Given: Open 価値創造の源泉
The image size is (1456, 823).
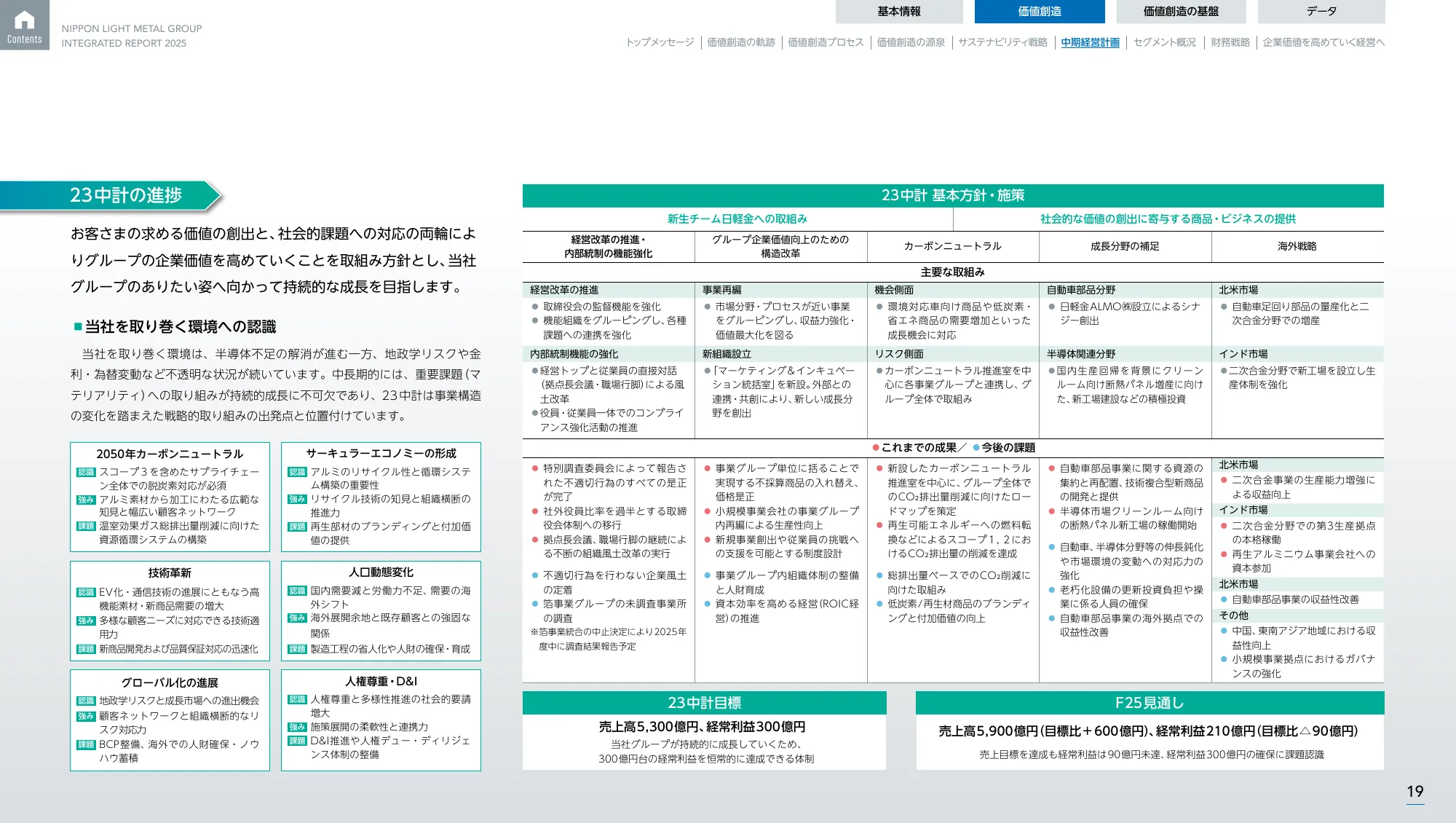Looking at the screenshot, I should 910,43.
